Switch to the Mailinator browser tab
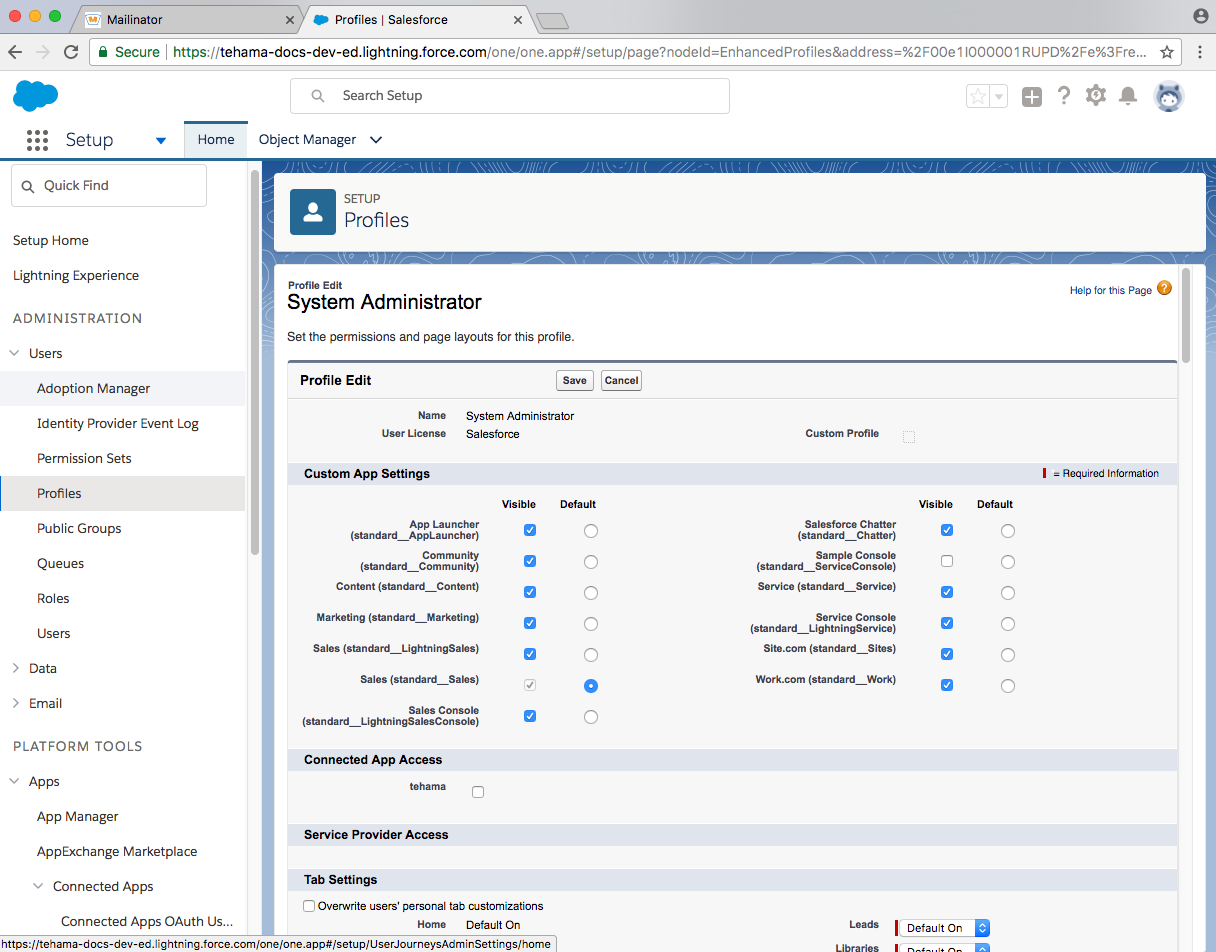This screenshot has height=952, width=1216. pyautogui.click(x=190, y=20)
